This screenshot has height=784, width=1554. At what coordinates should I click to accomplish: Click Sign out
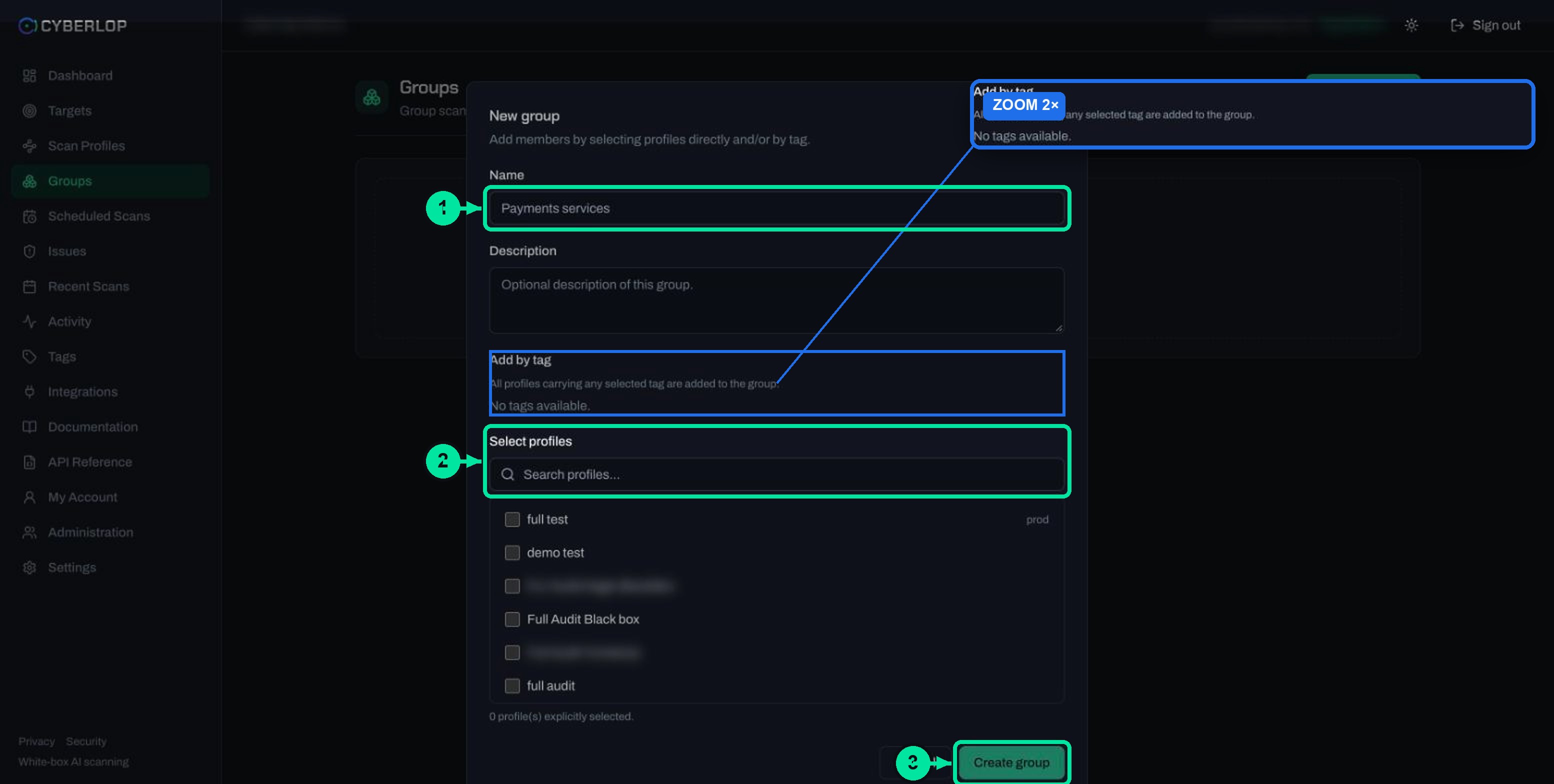tap(1485, 25)
